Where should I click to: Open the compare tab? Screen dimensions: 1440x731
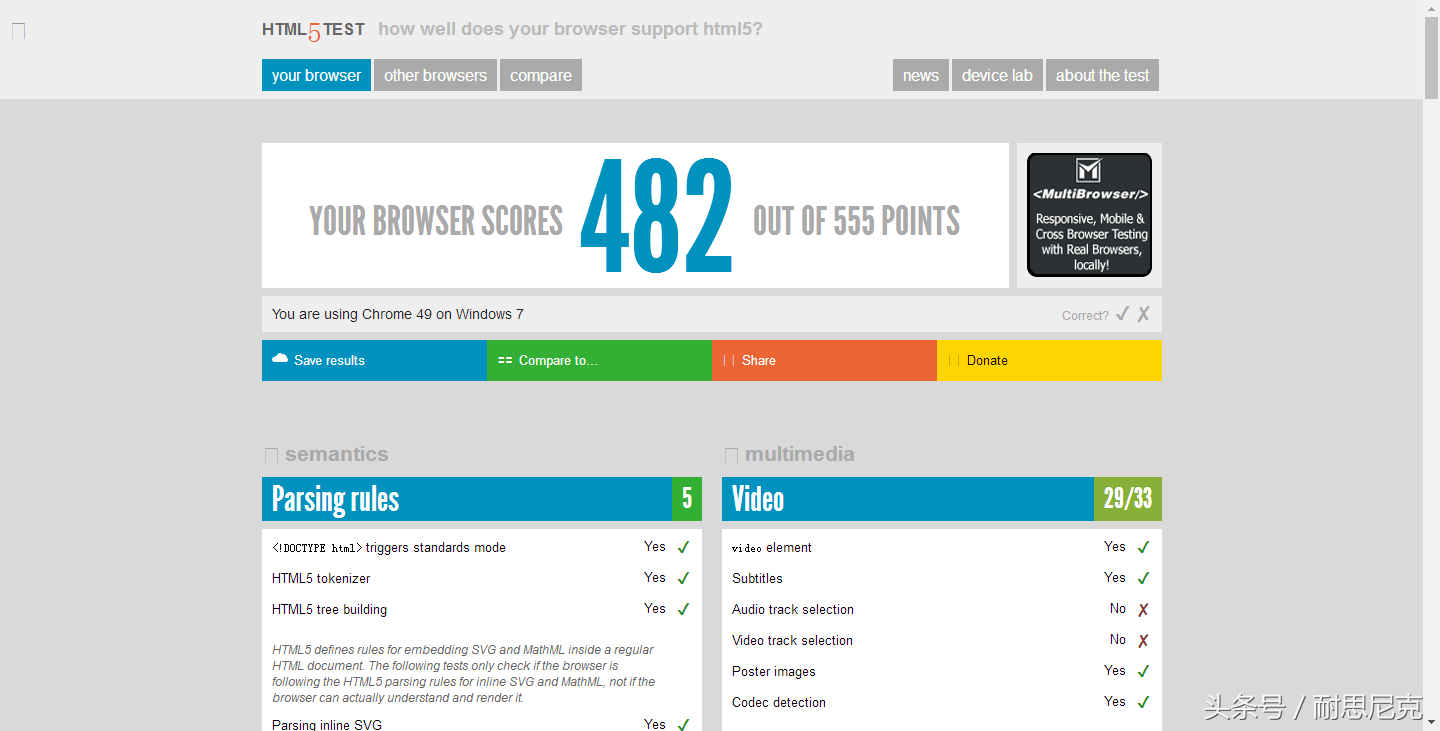pyautogui.click(x=541, y=75)
